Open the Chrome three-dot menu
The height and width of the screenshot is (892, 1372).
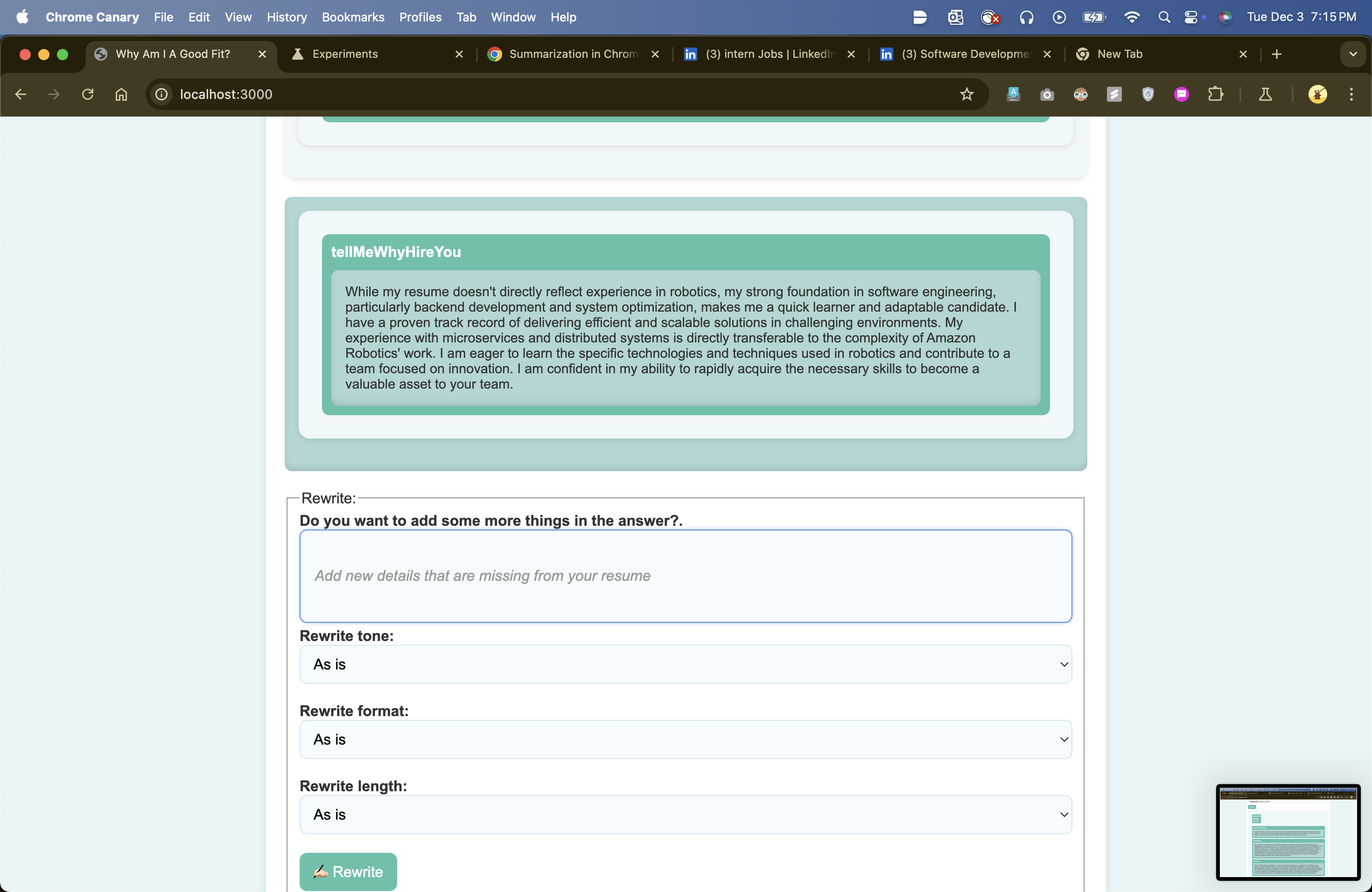[1351, 94]
